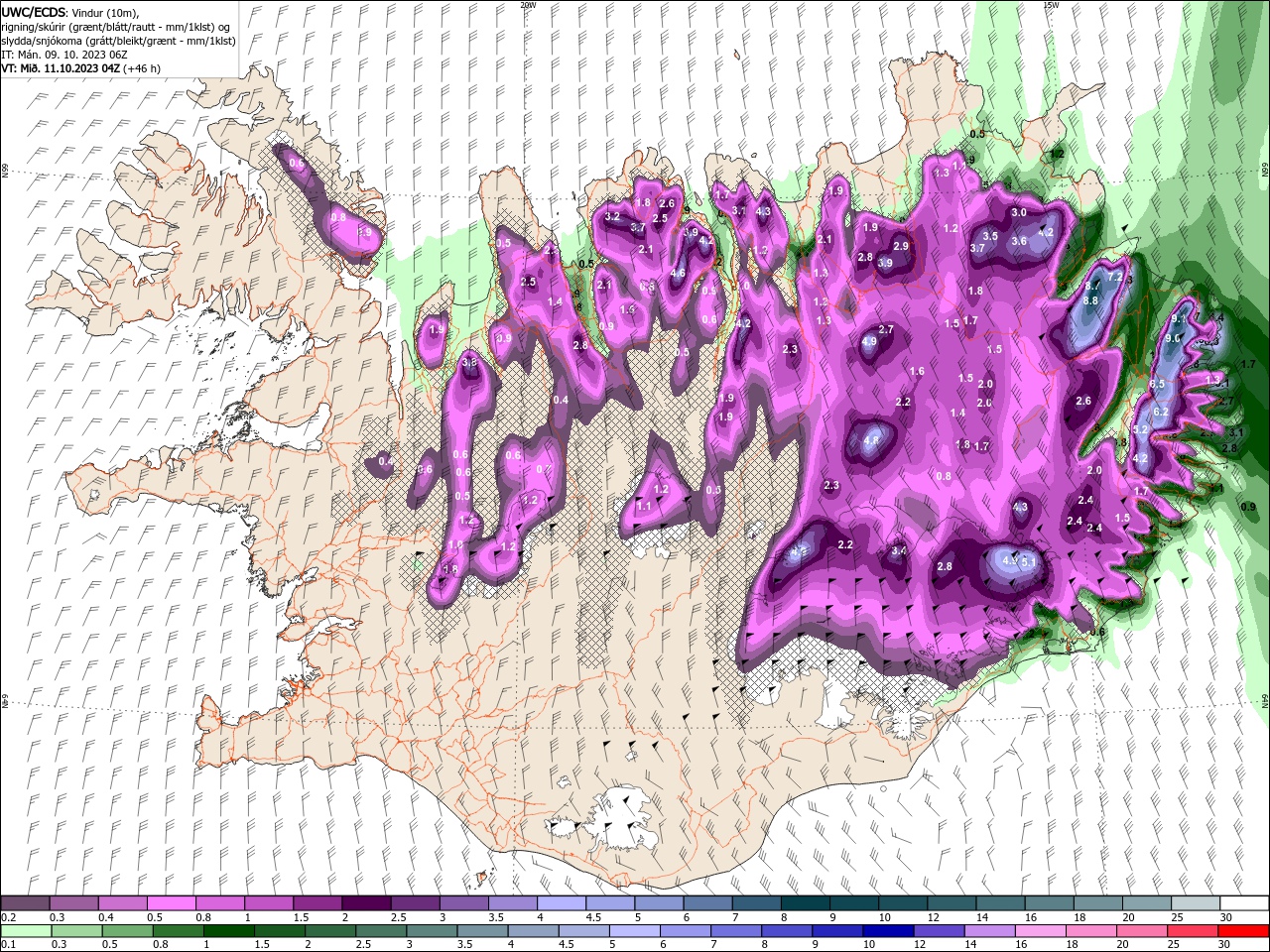Pick the darkest purple swatch in upper scale
The width and height of the screenshot is (1270, 952).
[366, 903]
